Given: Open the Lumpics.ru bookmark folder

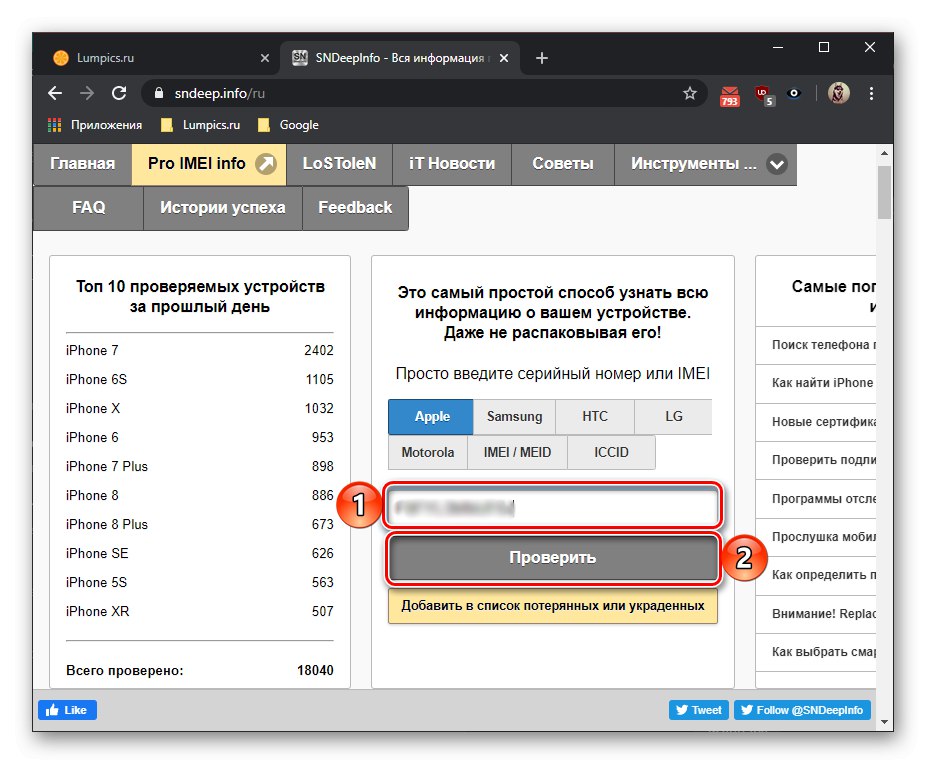Looking at the screenshot, I should click(200, 125).
